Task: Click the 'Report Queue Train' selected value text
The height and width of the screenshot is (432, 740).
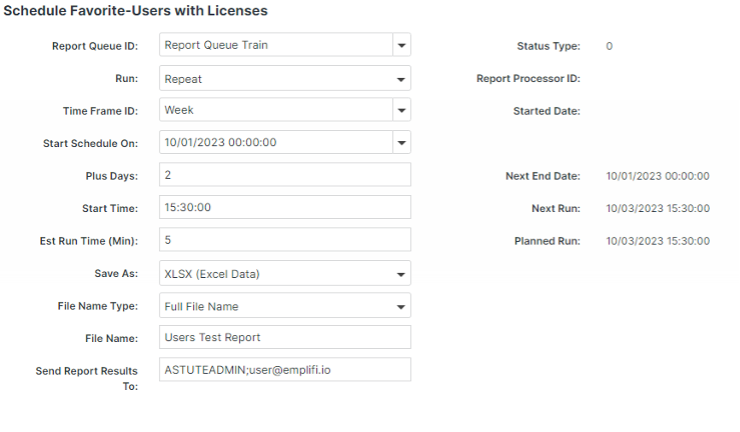Action: [x=216, y=45]
